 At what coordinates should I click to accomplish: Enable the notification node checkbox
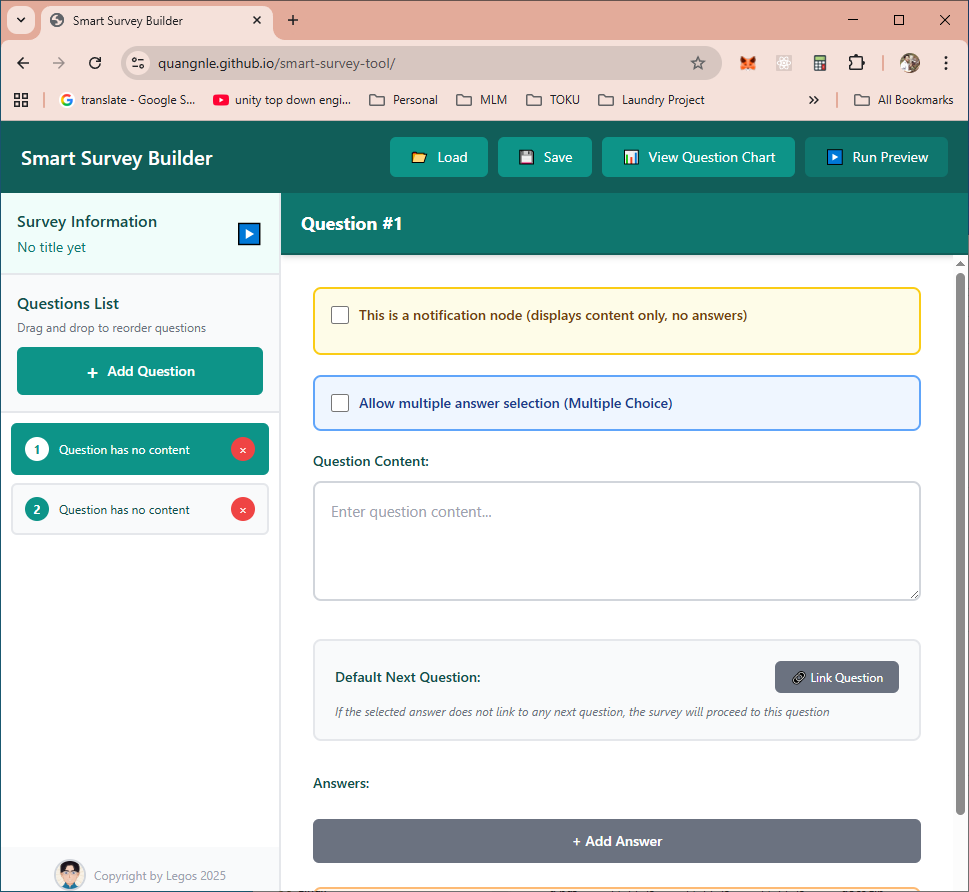click(x=340, y=315)
